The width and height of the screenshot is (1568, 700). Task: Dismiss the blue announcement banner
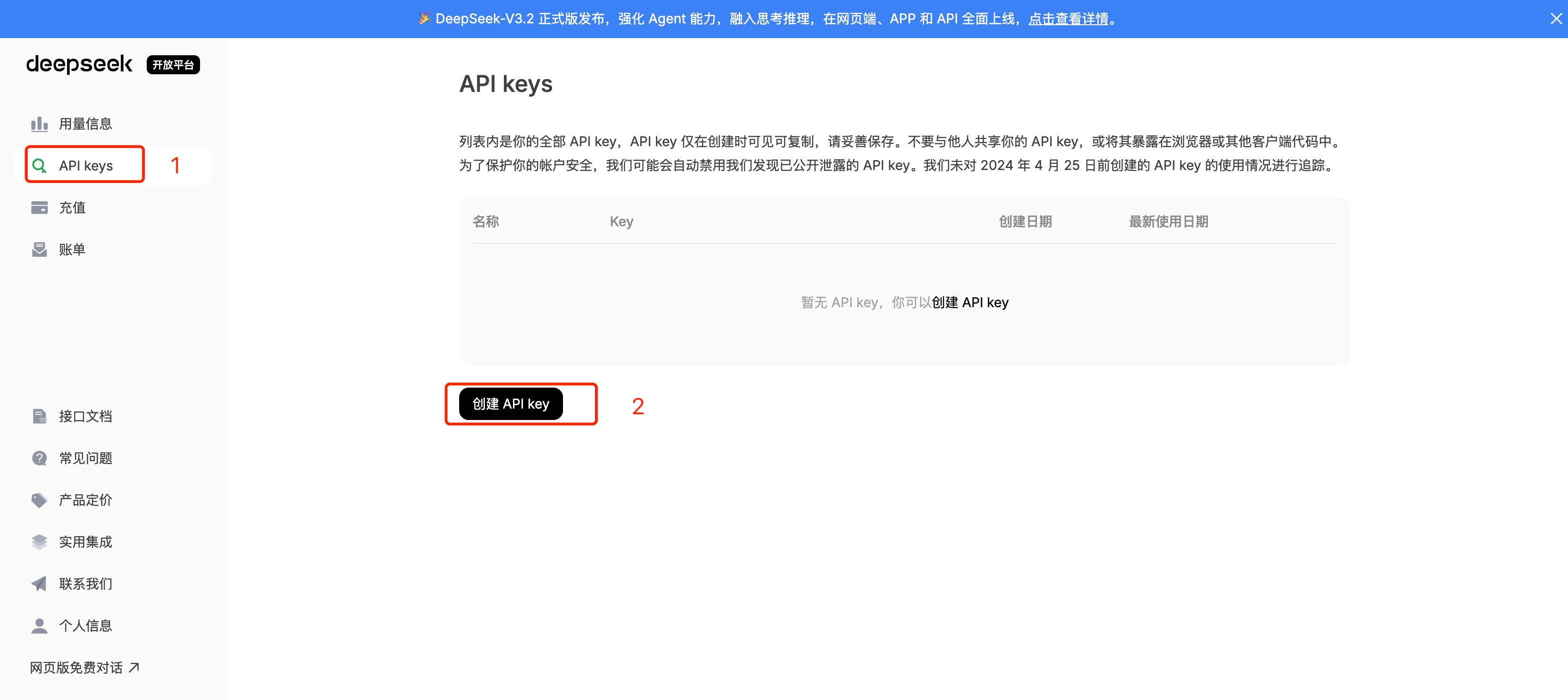pyautogui.click(x=1556, y=19)
